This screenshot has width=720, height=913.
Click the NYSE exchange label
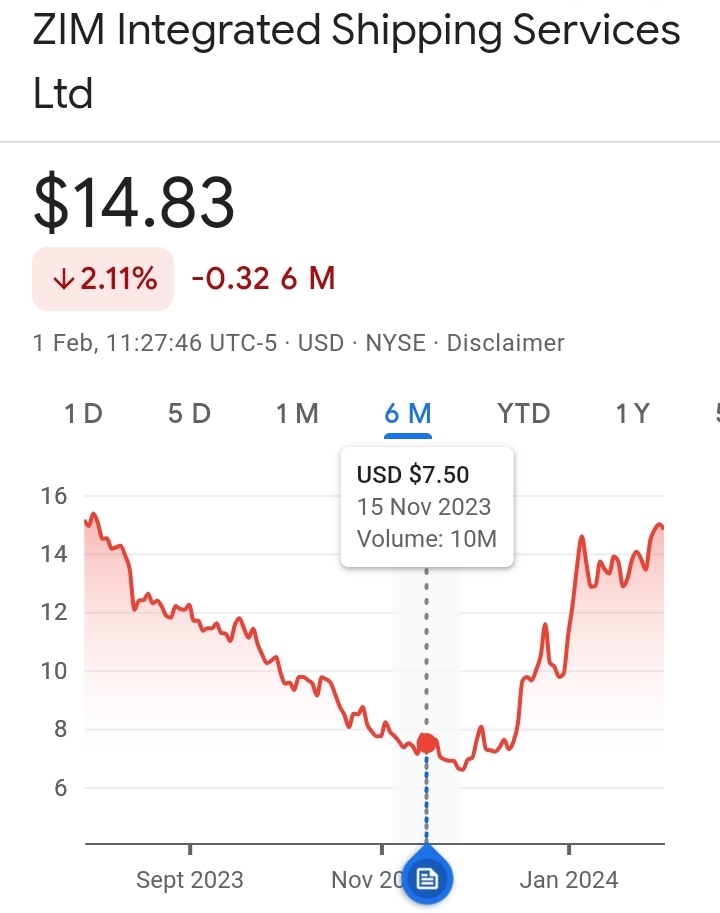(x=394, y=343)
